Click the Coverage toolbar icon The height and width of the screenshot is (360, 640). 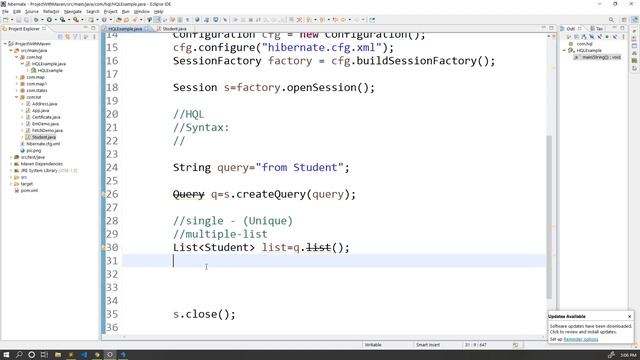tap(62, 20)
